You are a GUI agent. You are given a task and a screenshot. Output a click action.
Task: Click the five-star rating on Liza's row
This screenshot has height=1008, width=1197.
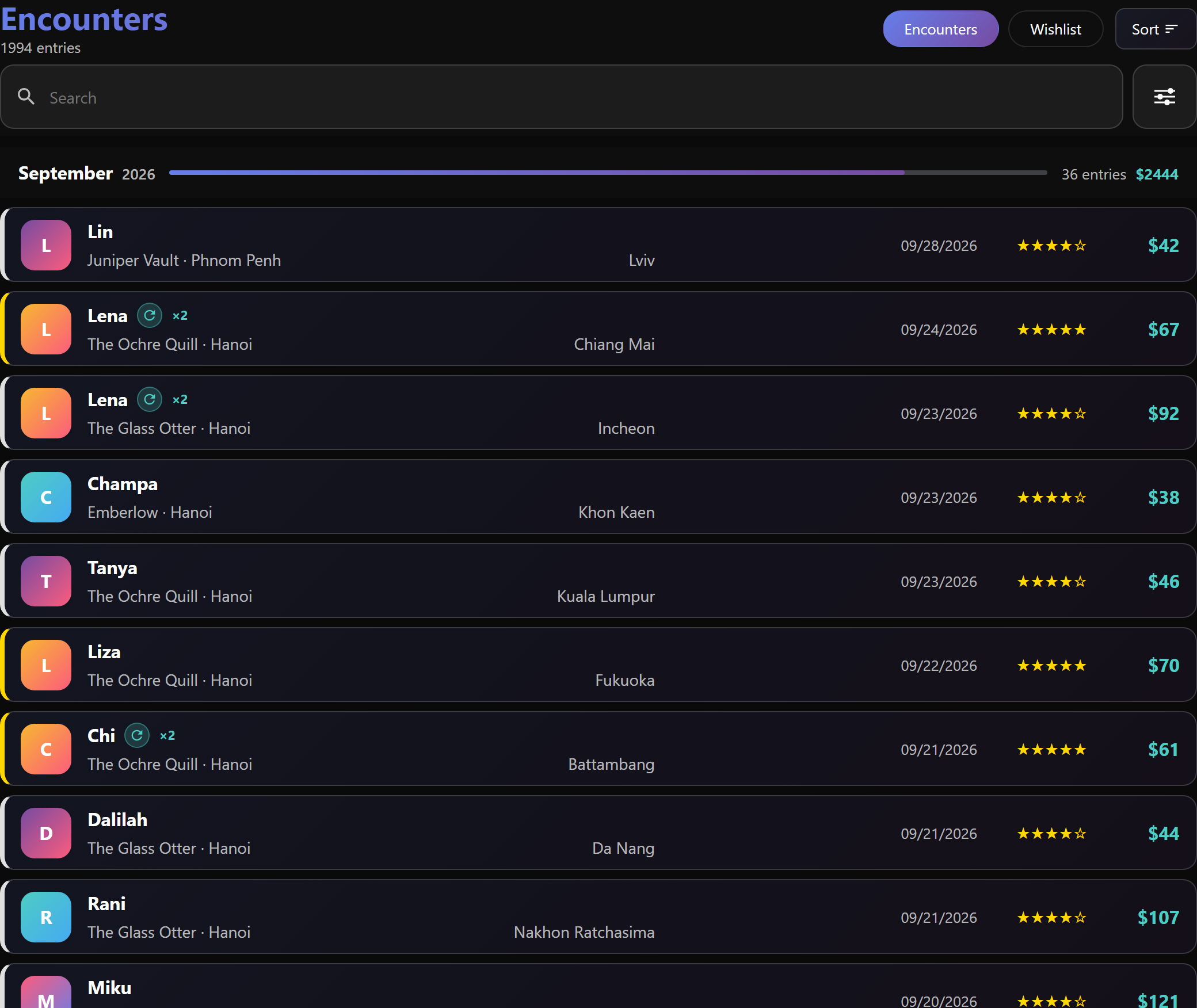(1051, 666)
